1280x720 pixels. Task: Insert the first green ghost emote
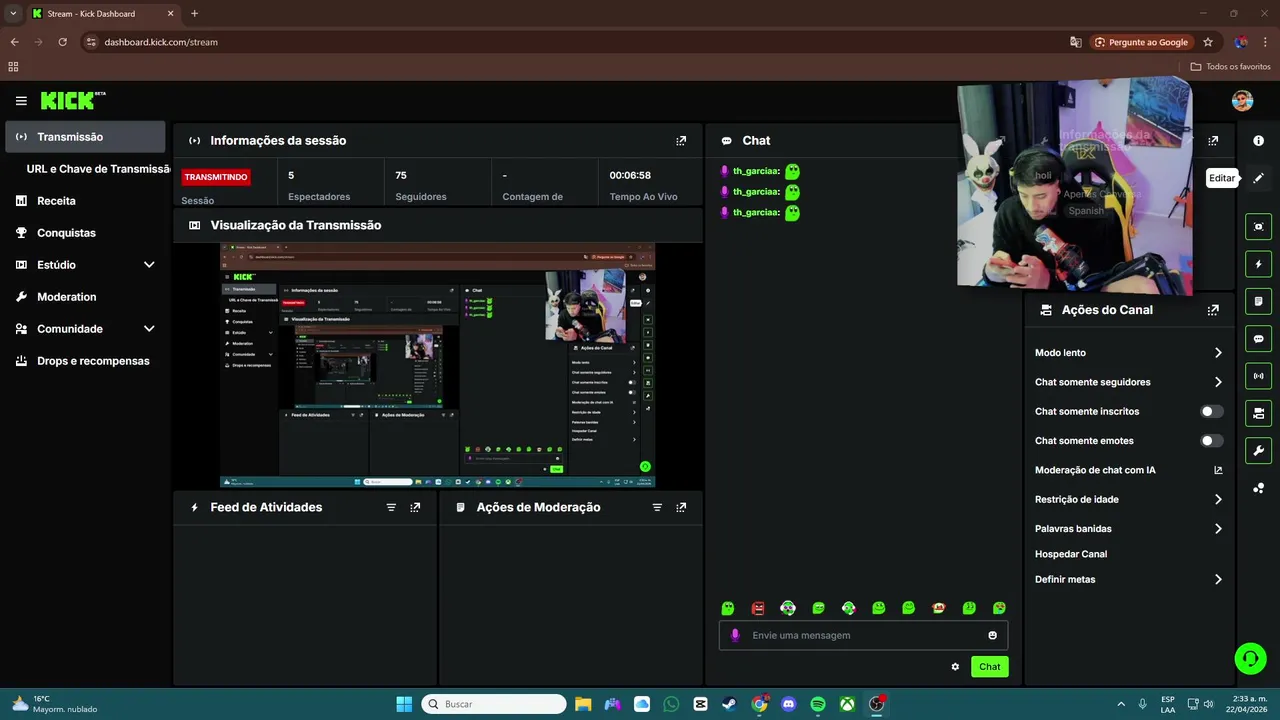[x=728, y=608]
